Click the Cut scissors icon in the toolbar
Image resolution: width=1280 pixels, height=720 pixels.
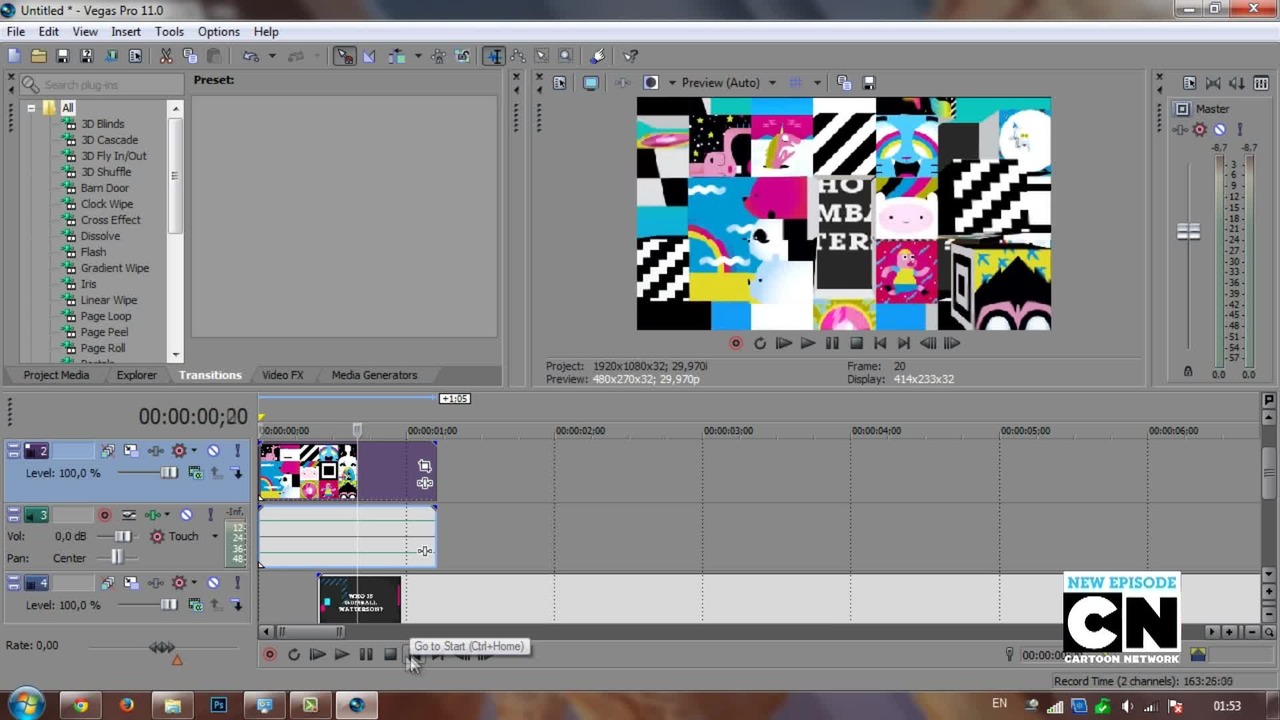click(x=166, y=56)
